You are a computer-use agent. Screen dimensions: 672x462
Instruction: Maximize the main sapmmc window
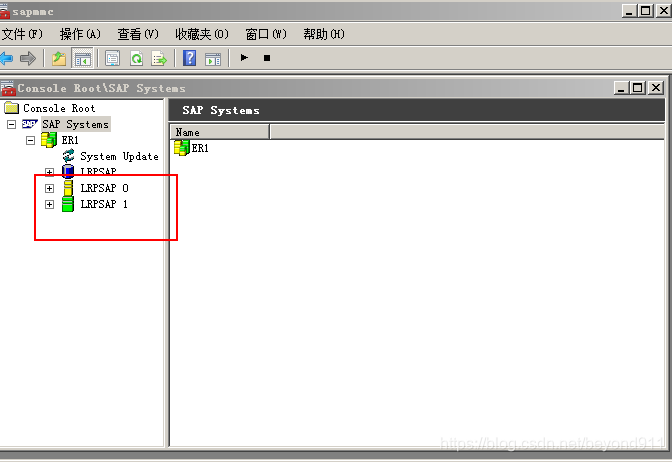click(645, 11)
